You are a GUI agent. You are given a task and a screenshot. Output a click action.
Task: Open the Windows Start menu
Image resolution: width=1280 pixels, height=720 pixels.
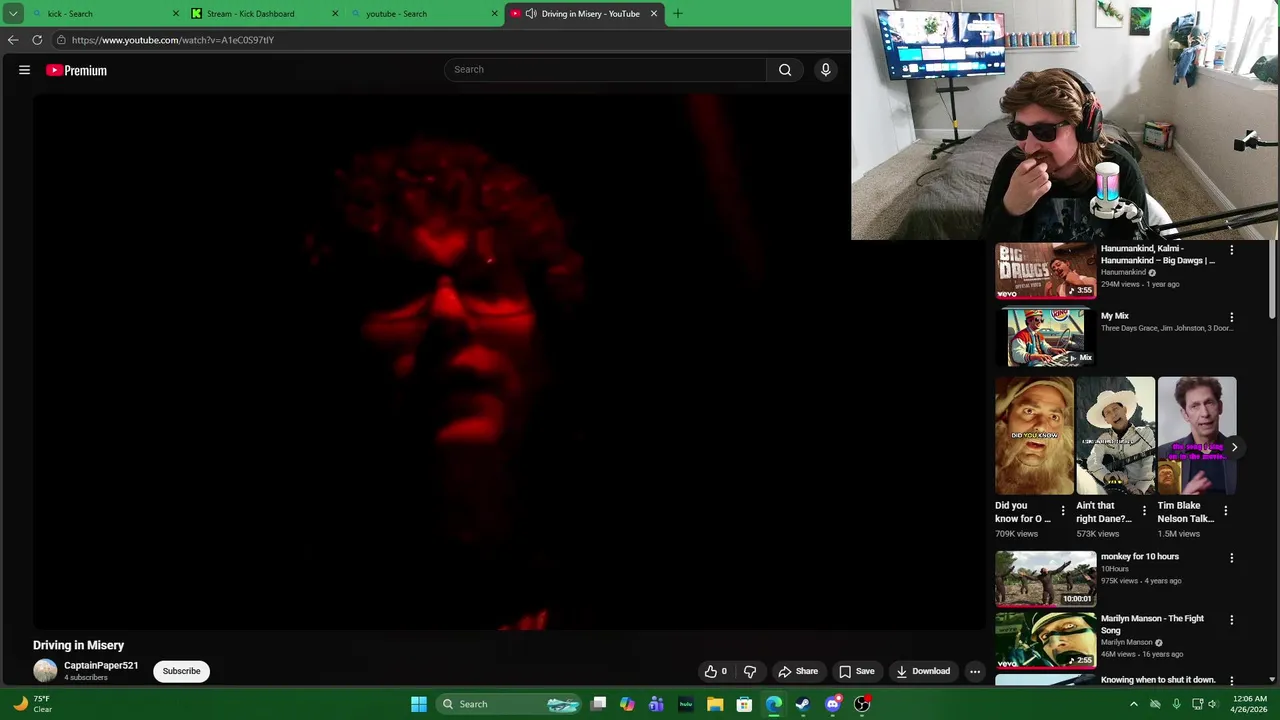coord(419,704)
